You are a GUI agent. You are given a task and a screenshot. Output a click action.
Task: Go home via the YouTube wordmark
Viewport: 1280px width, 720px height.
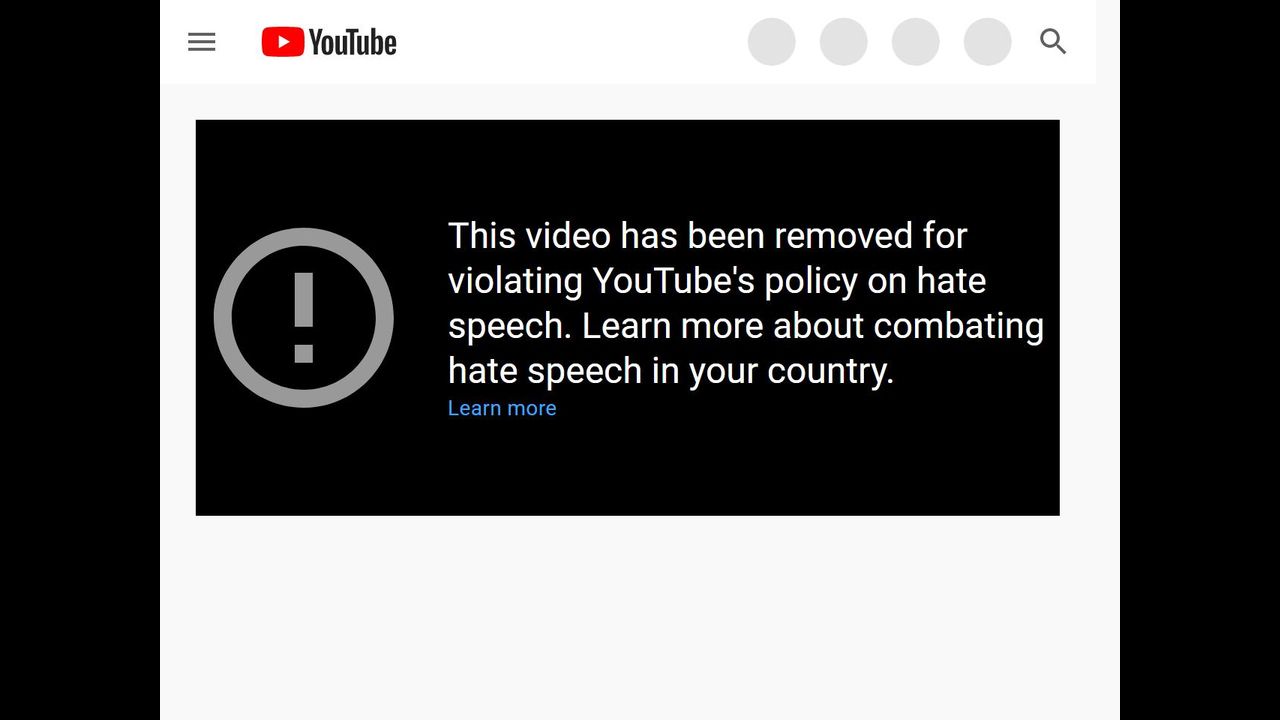click(x=352, y=42)
